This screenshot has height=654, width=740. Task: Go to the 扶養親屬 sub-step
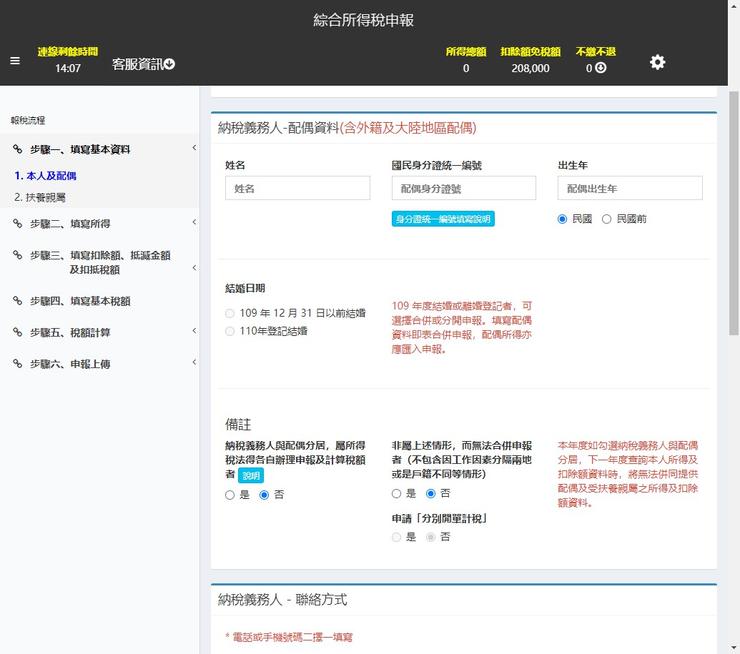tap(46, 197)
